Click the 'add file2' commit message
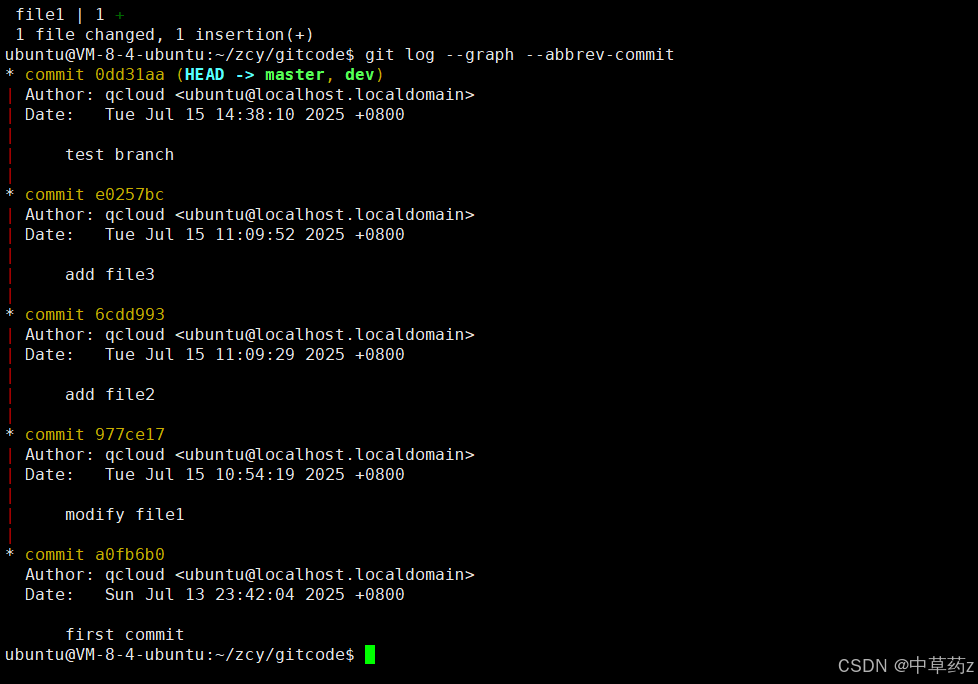This screenshot has width=978, height=684. (x=110, y=395)
